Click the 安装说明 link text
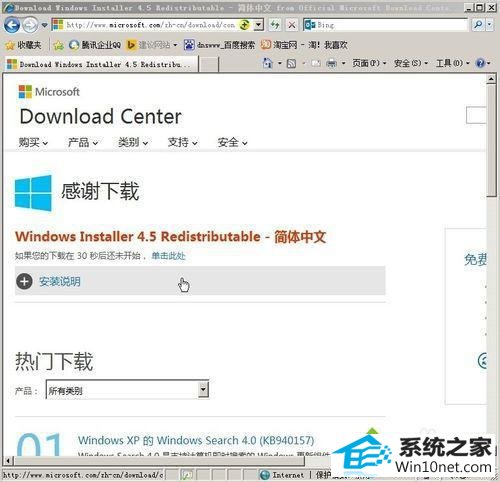This screenshot has width=500, height=482. [60, 282]
